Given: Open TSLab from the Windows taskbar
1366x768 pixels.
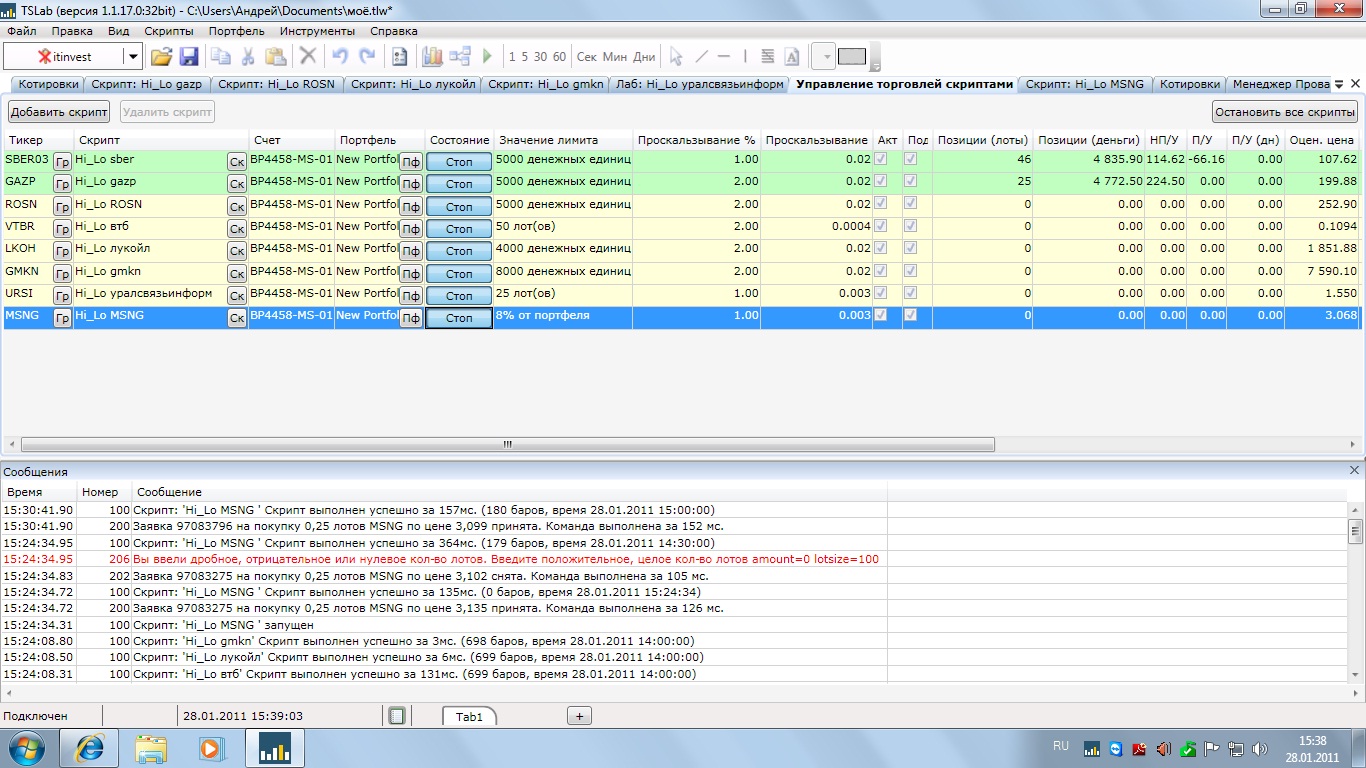Looking at the screenshot, I should 275,748.
